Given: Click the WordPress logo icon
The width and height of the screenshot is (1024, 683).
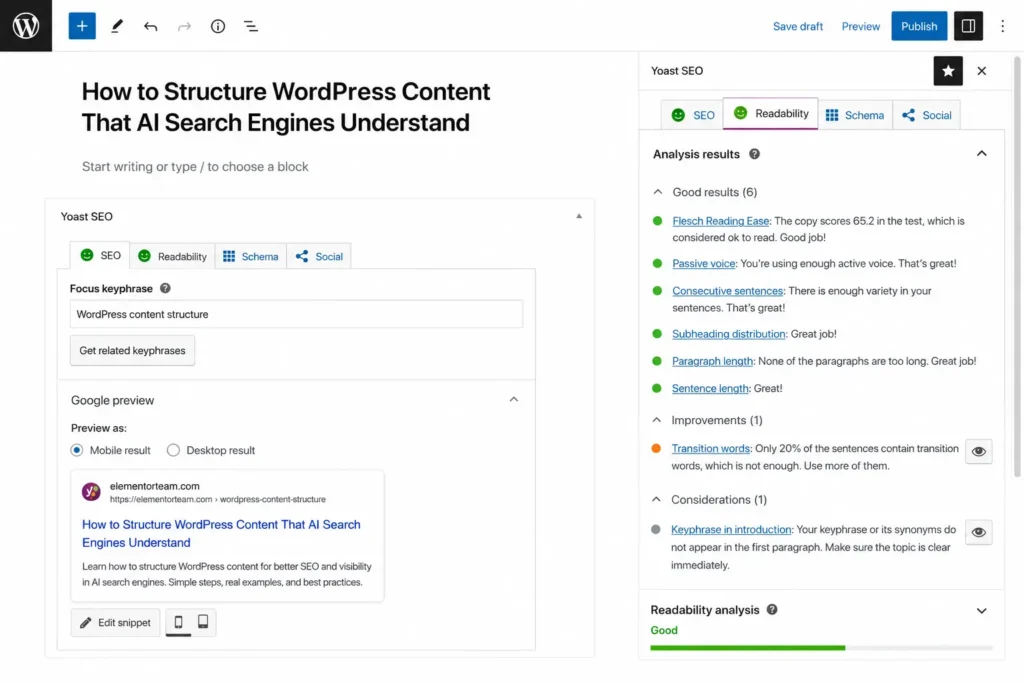Looking at the screenshot, I should click(x=25, y=25).
